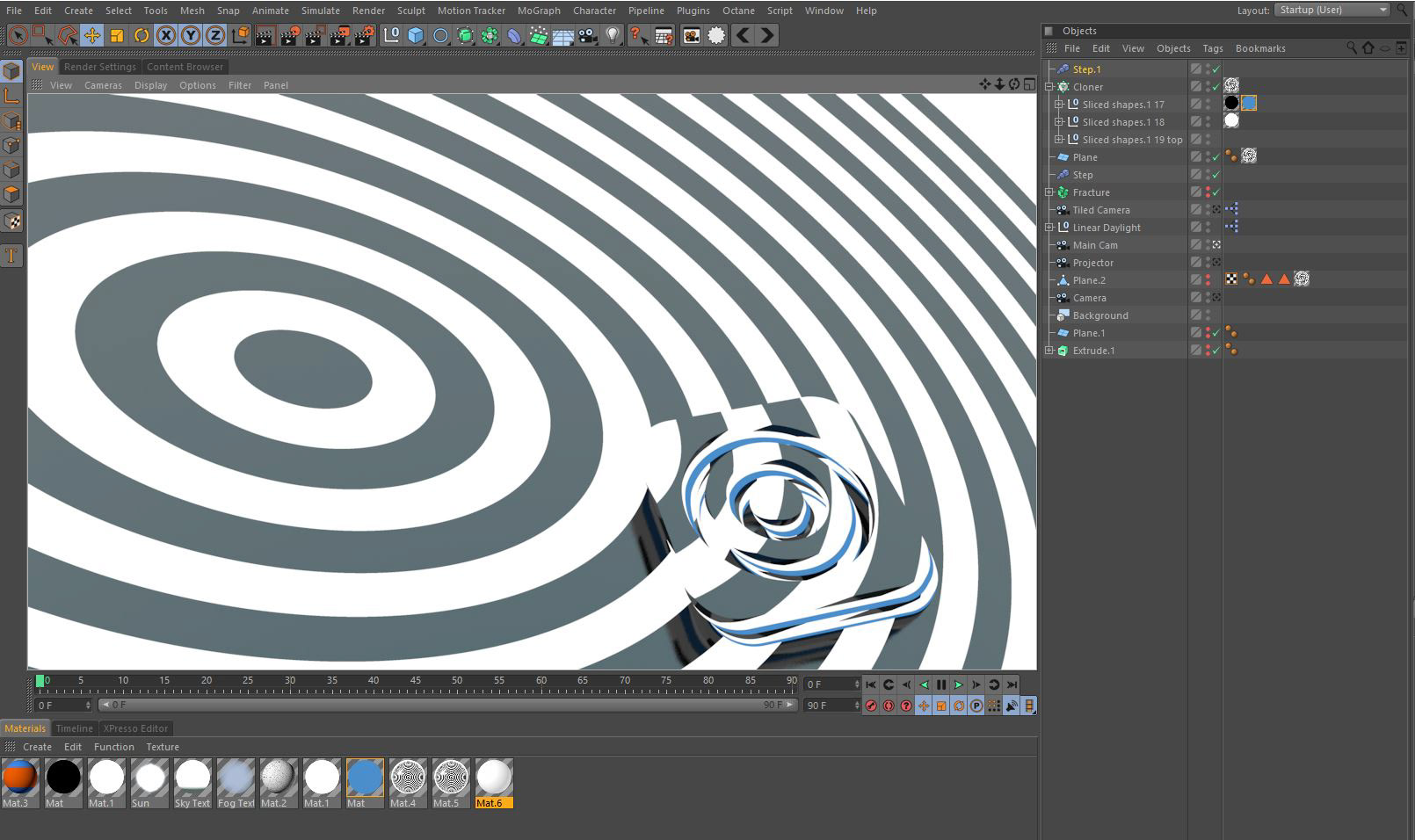The image size is (1415, 840).
Task: Switch to the XPresso Editor tab
Action: coord(135,728)
